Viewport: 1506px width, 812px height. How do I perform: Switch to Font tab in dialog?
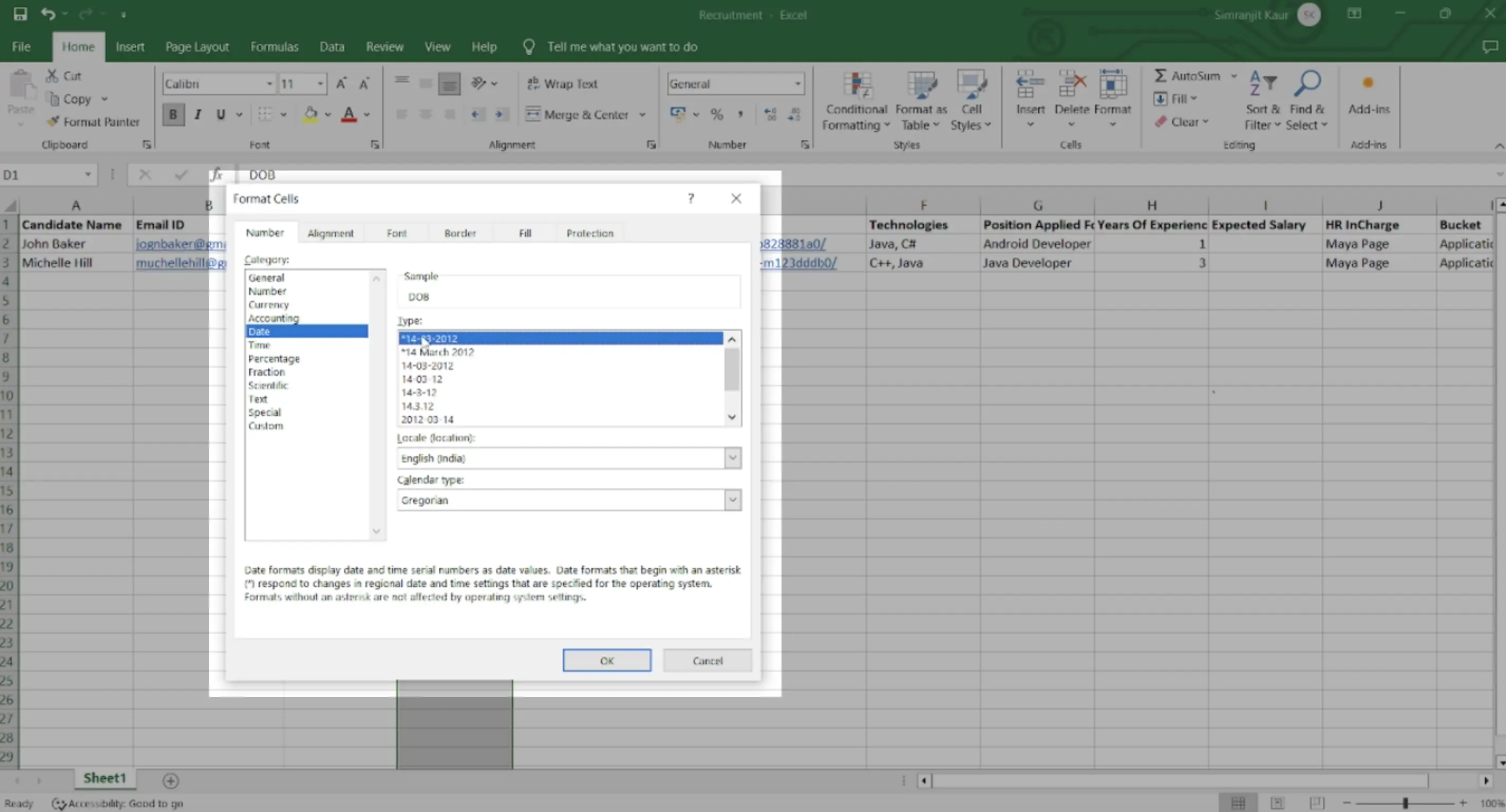tap(397, 233)
